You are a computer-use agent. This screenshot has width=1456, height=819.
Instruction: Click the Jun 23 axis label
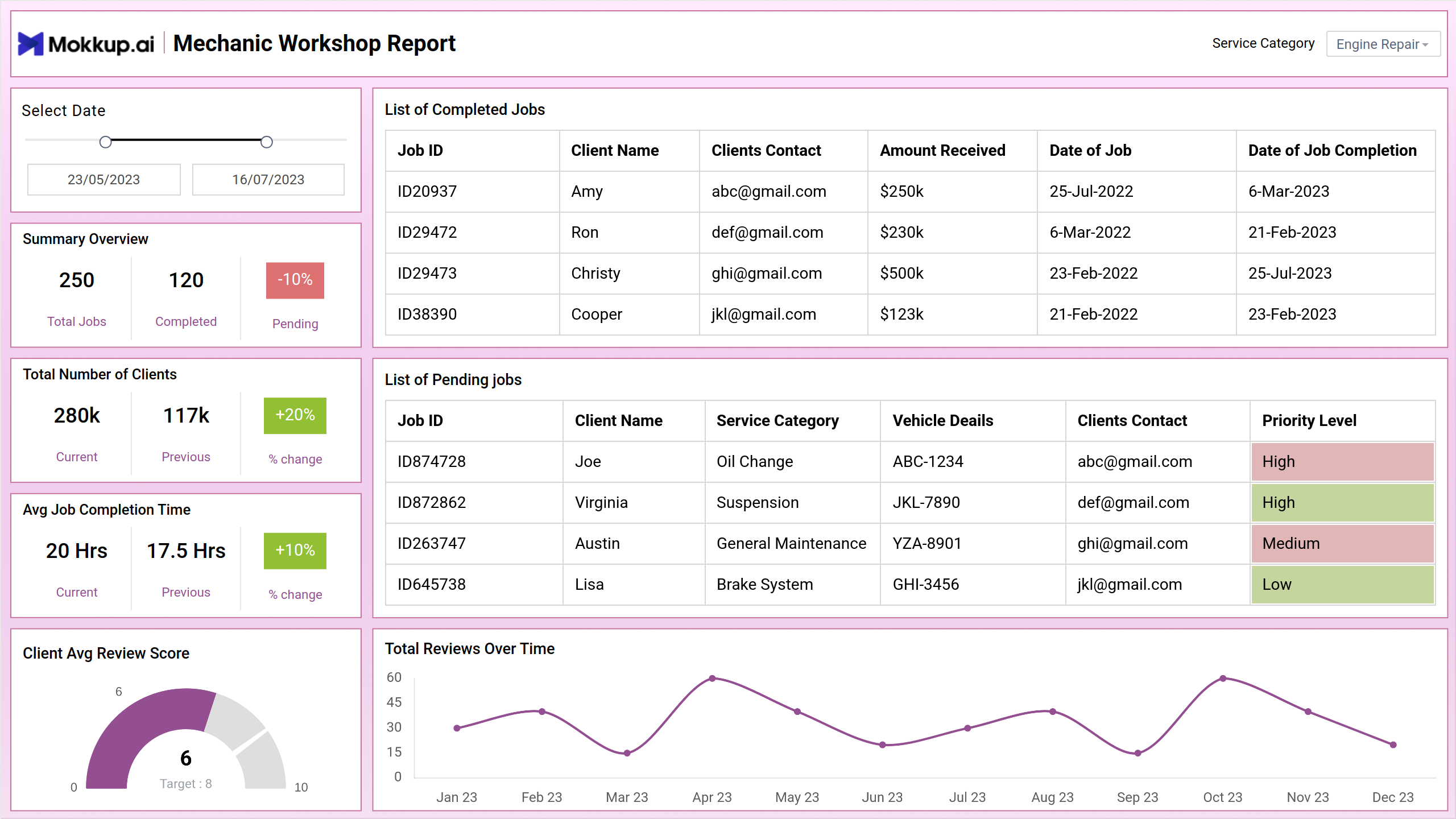tap(882, 797)
